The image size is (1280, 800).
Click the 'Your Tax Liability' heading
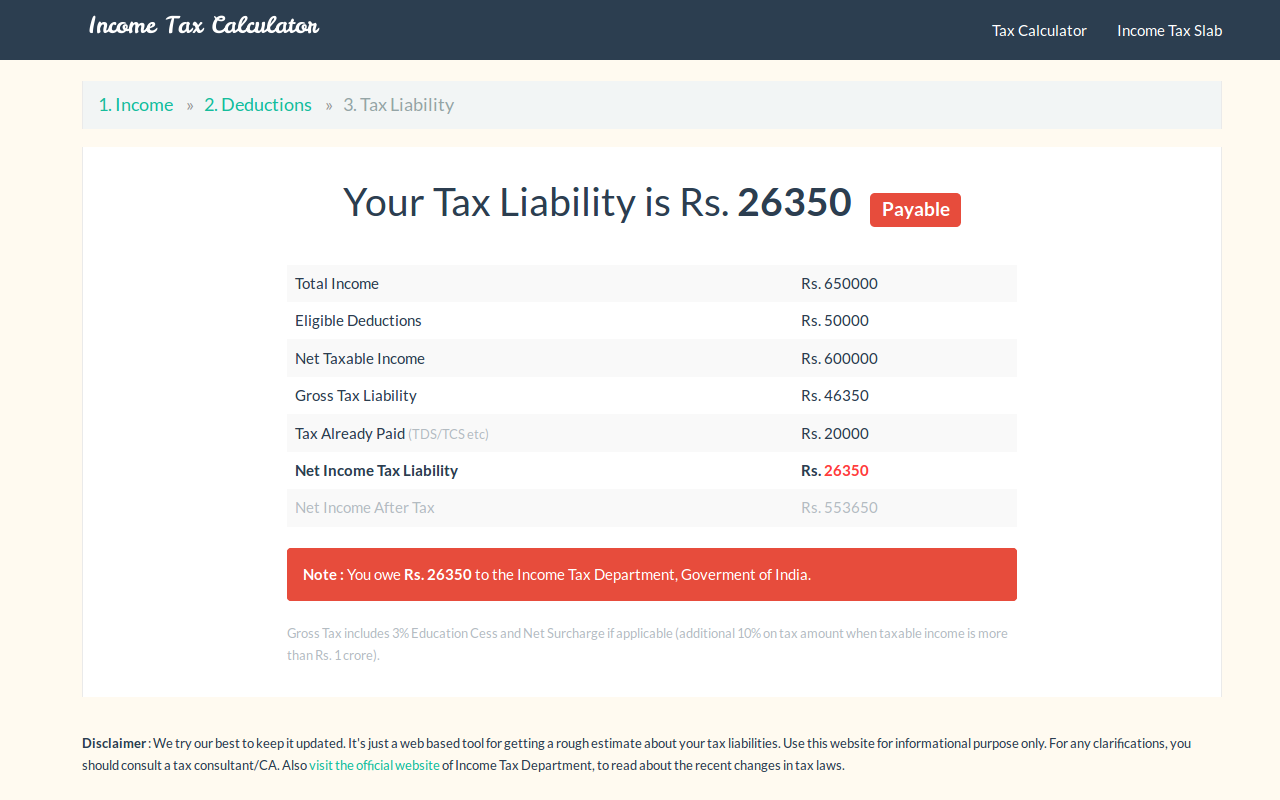[597, 202]
